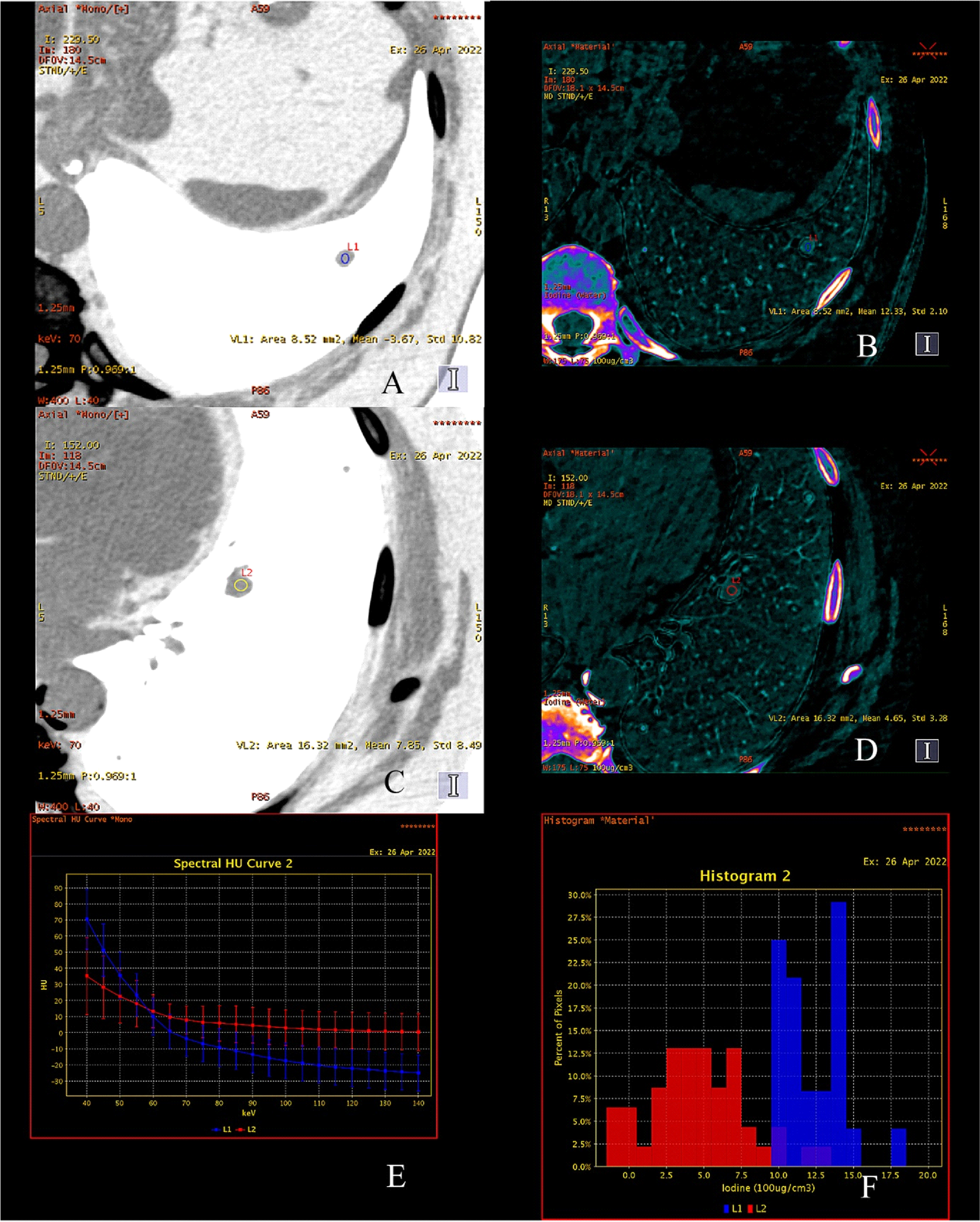
Task: Click 'Axial *Mono/[+]' header in Im 180 view
Action: point(84,9)
